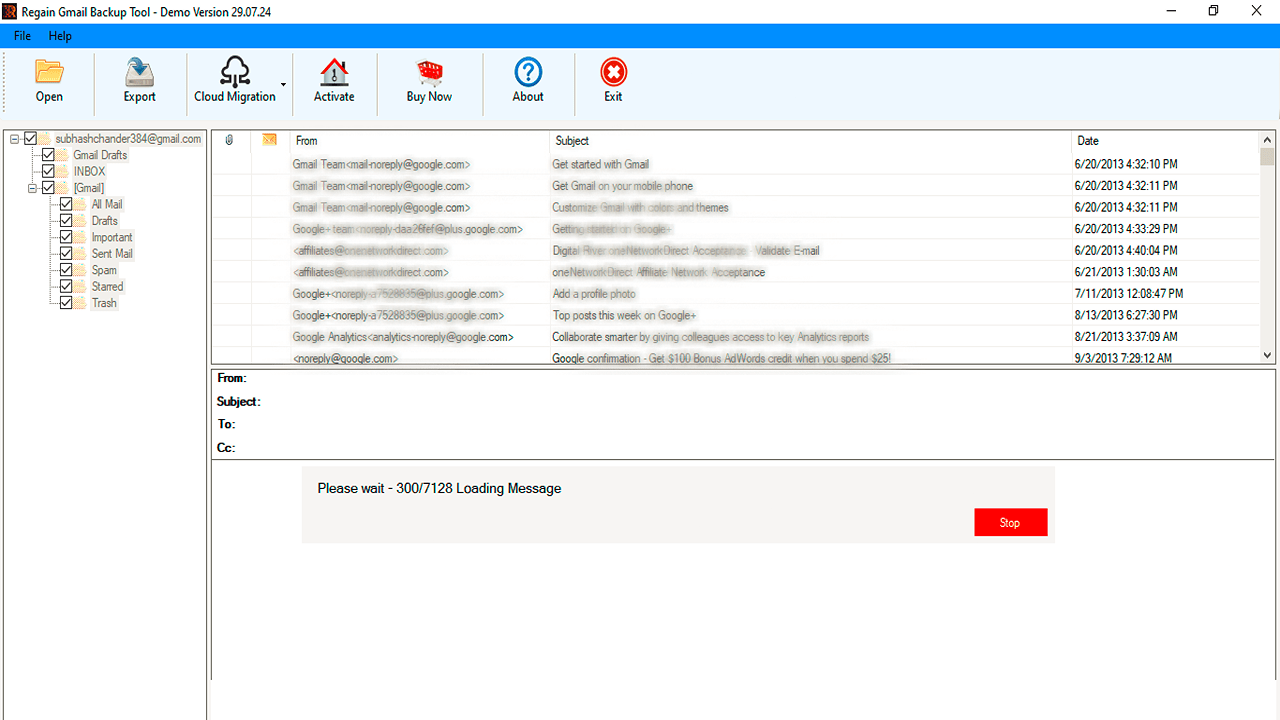Open the 'Top posts this week on Google+' message
Screen dimensions: 1280x720
click(736, 315)
